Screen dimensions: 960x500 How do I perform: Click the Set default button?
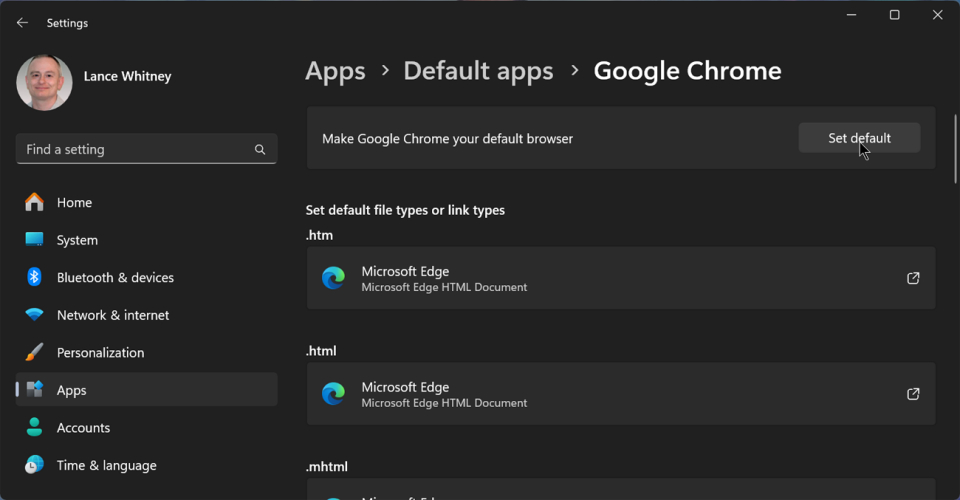click(859, 138)
